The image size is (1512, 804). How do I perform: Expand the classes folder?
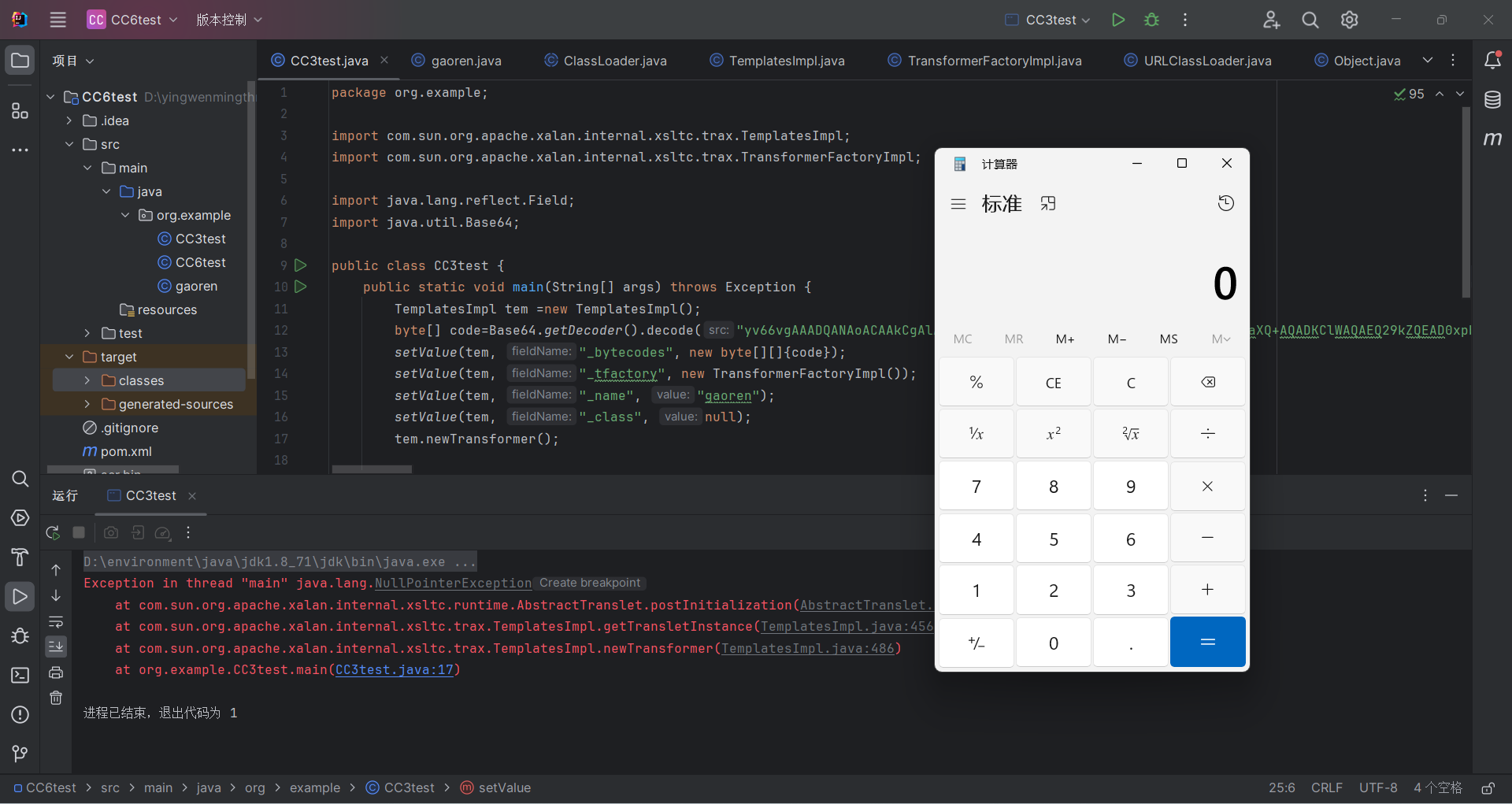coord(87,380)
